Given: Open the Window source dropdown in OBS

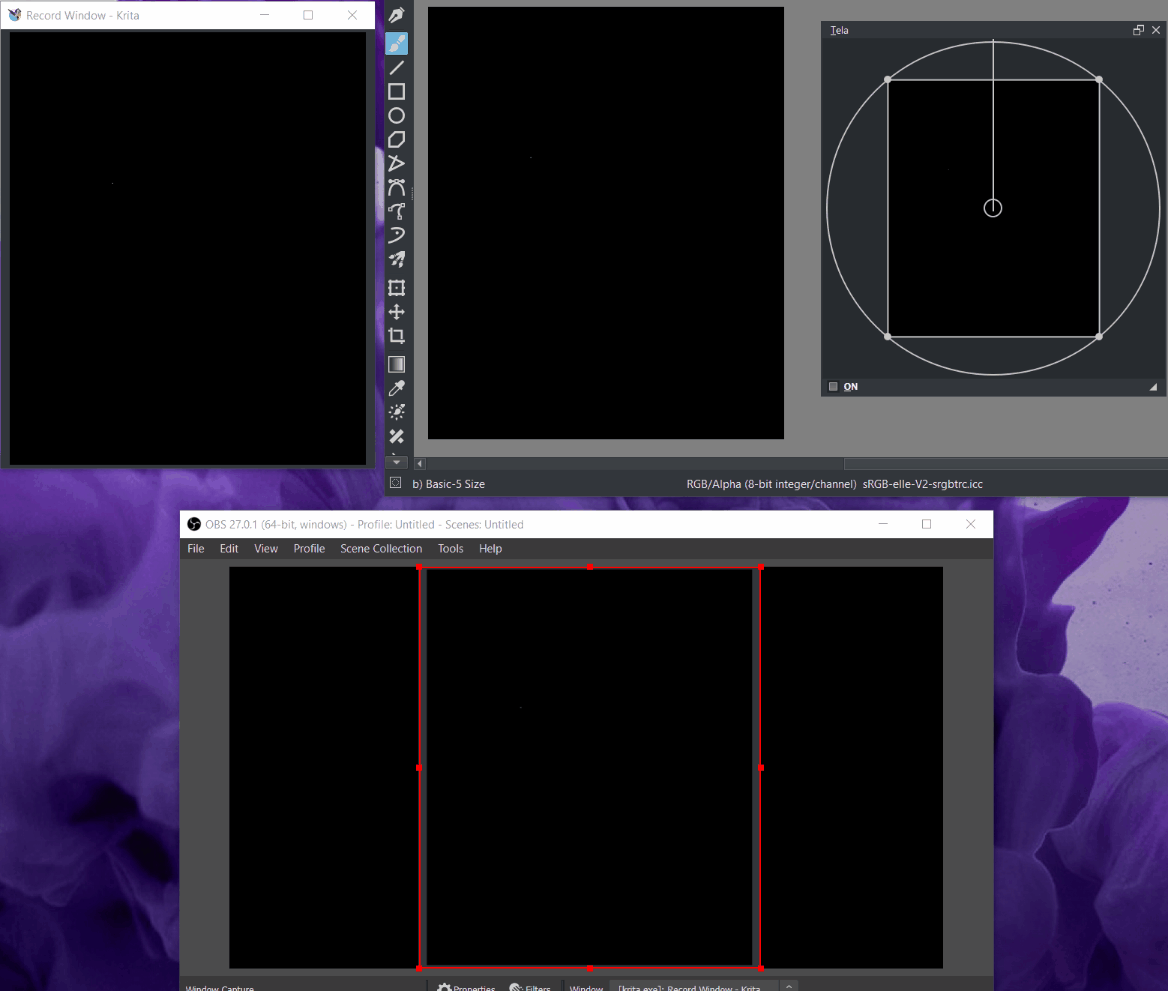Looking at the screenshot, I should coord(689,988).
